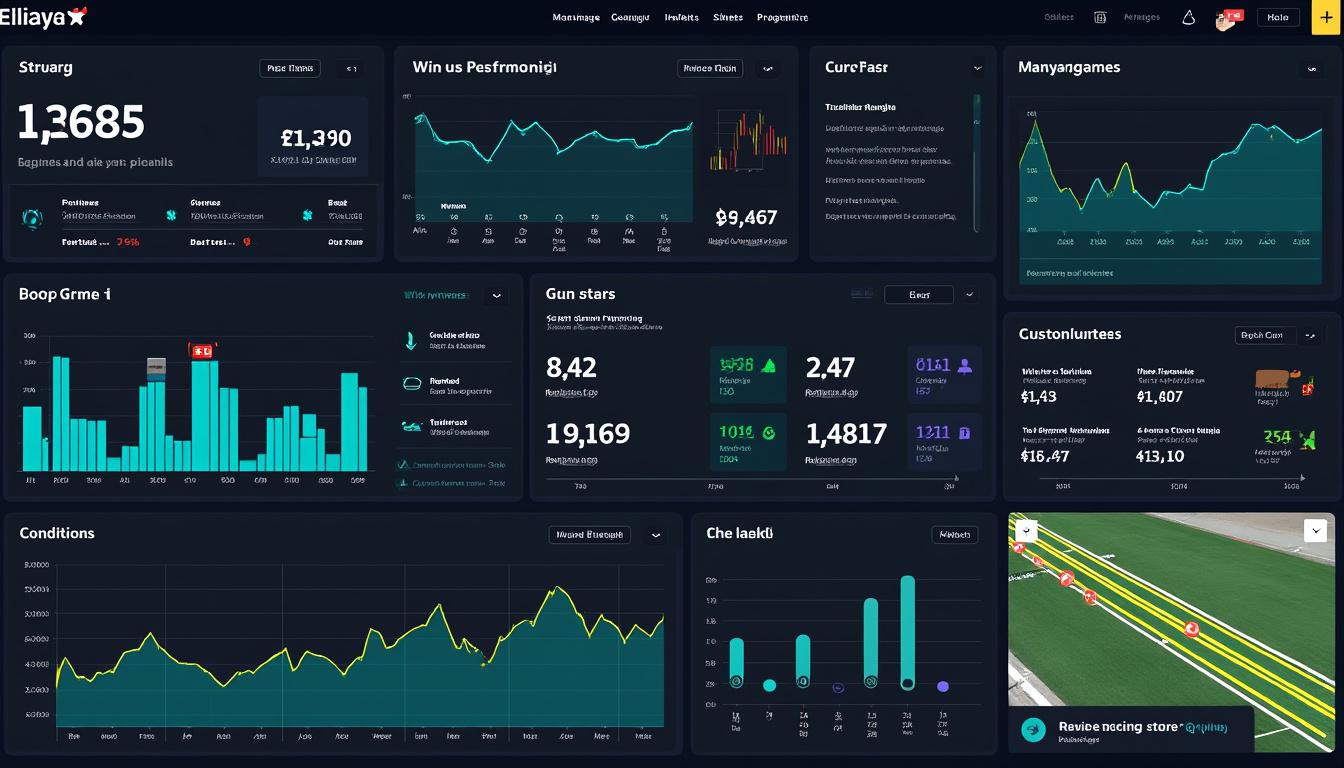Image resolution: width=1344 pixels, height=768 pixels.
Task: Expand the CureFasr panel chevron
Action: [977, 68]
